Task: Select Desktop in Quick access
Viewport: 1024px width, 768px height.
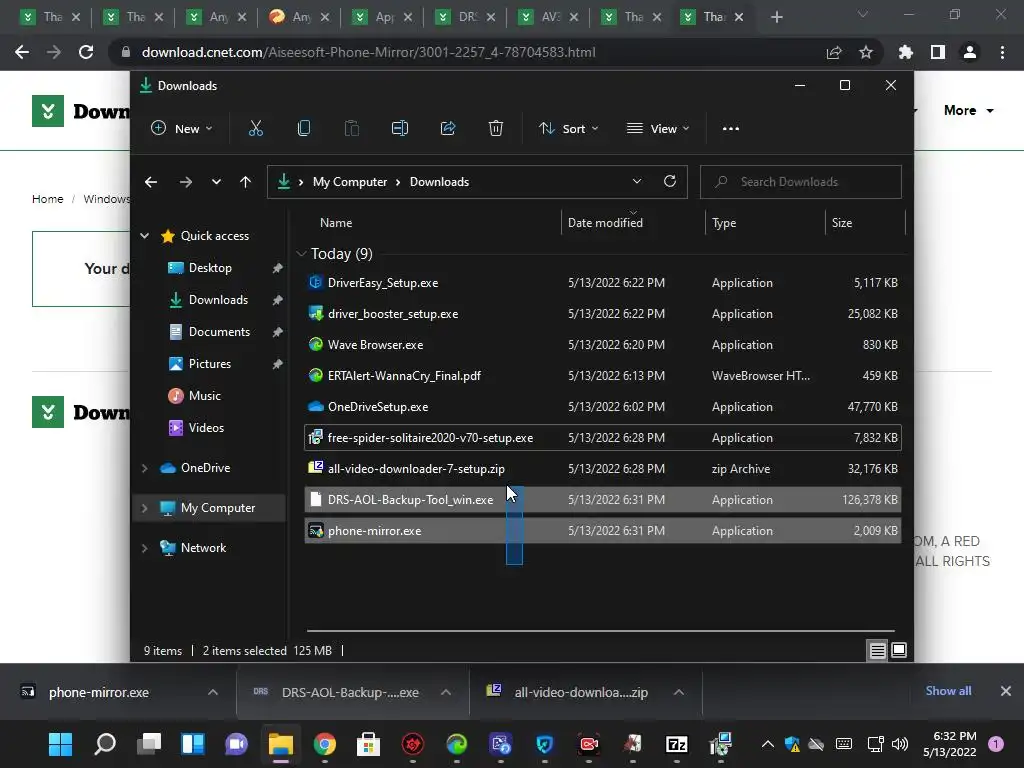Action: coord(210,268)
